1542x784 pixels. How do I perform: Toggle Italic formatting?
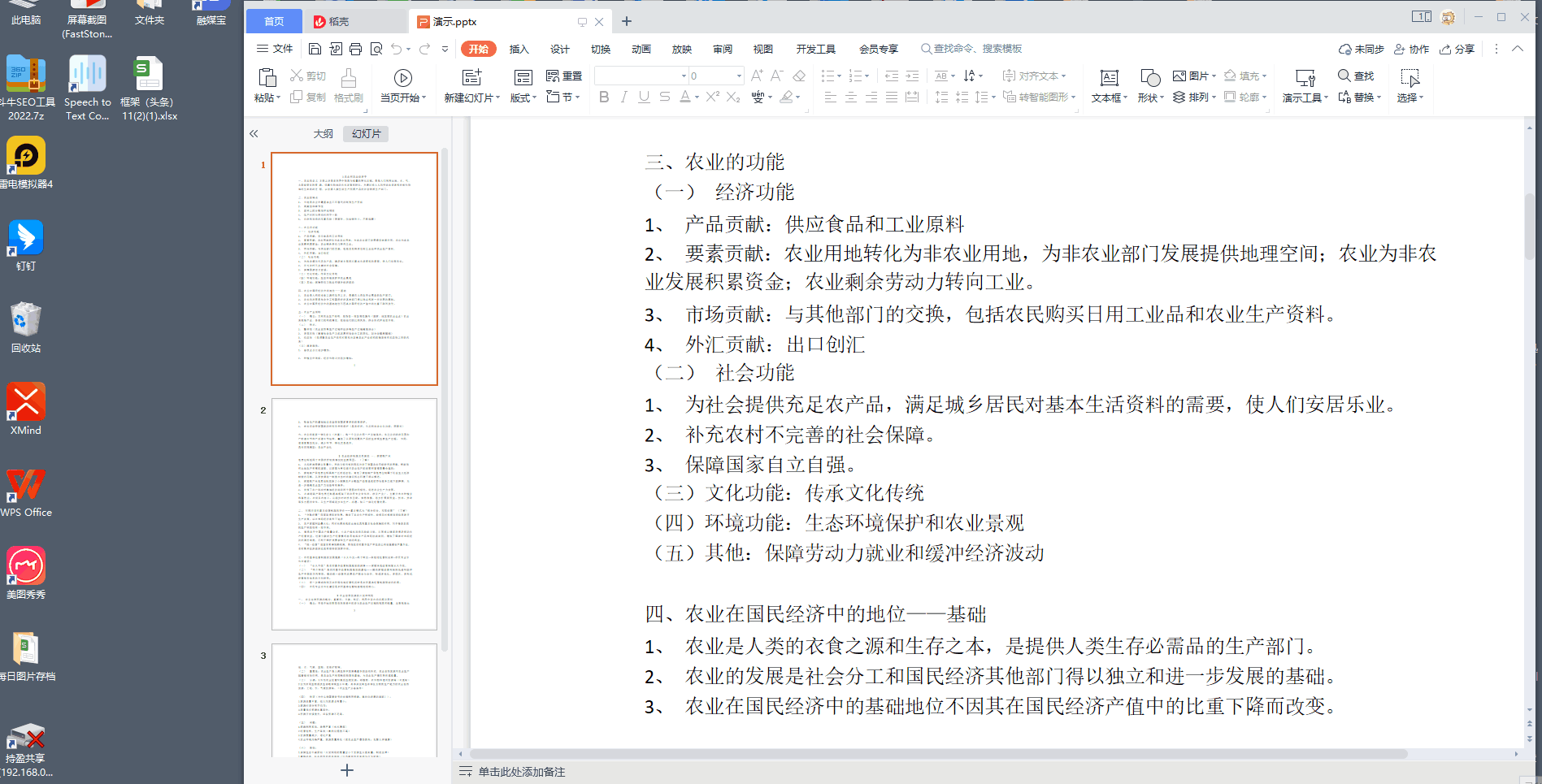tap(623, 97)
